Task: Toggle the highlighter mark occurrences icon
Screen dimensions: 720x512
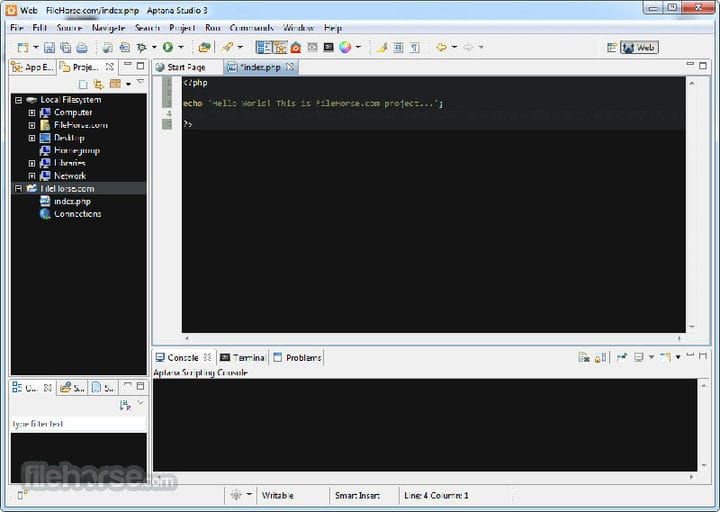Action: (382, 47)
